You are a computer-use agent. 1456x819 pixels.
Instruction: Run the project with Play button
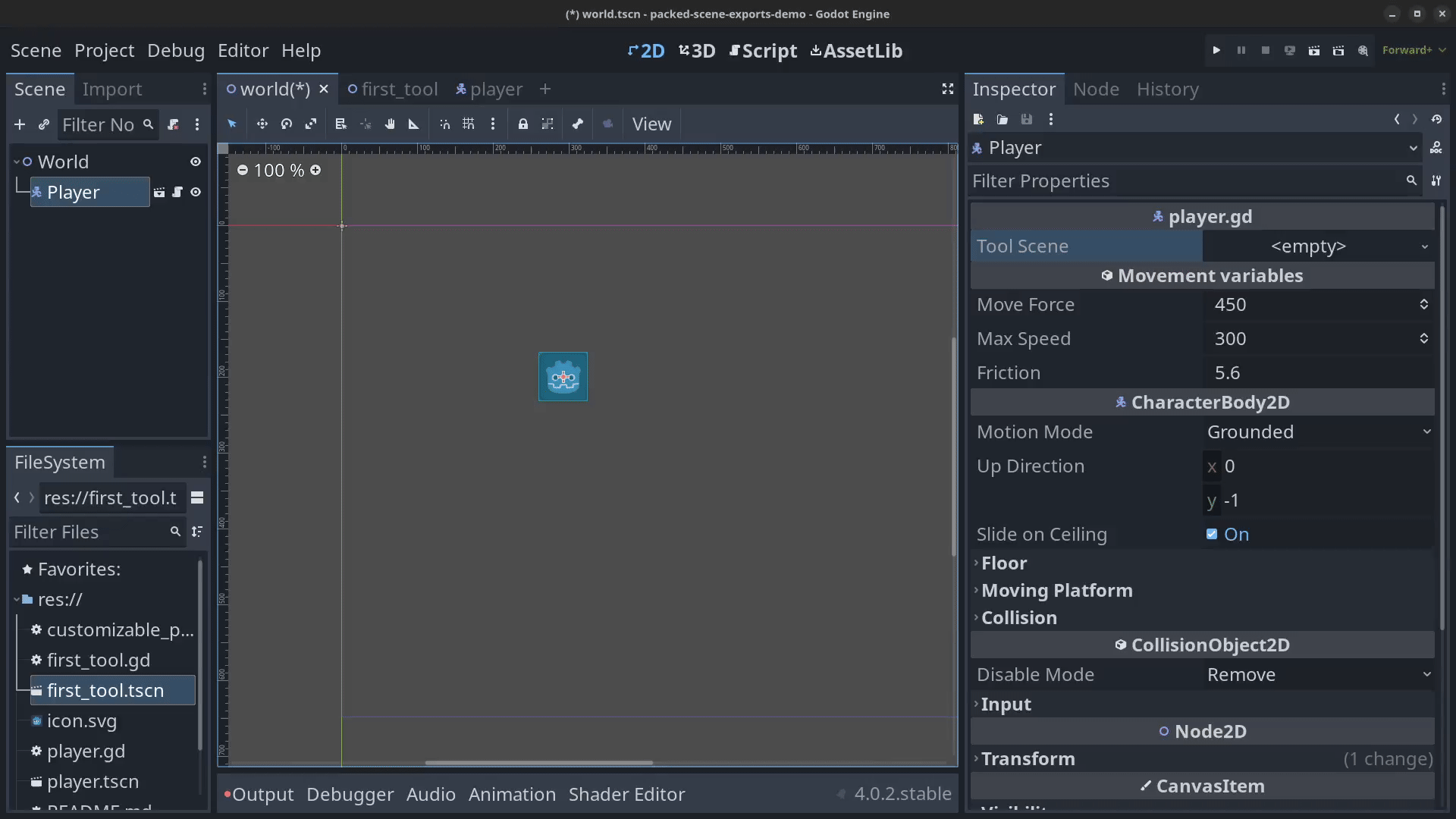pyautogui.click(x=1216, y=51)
